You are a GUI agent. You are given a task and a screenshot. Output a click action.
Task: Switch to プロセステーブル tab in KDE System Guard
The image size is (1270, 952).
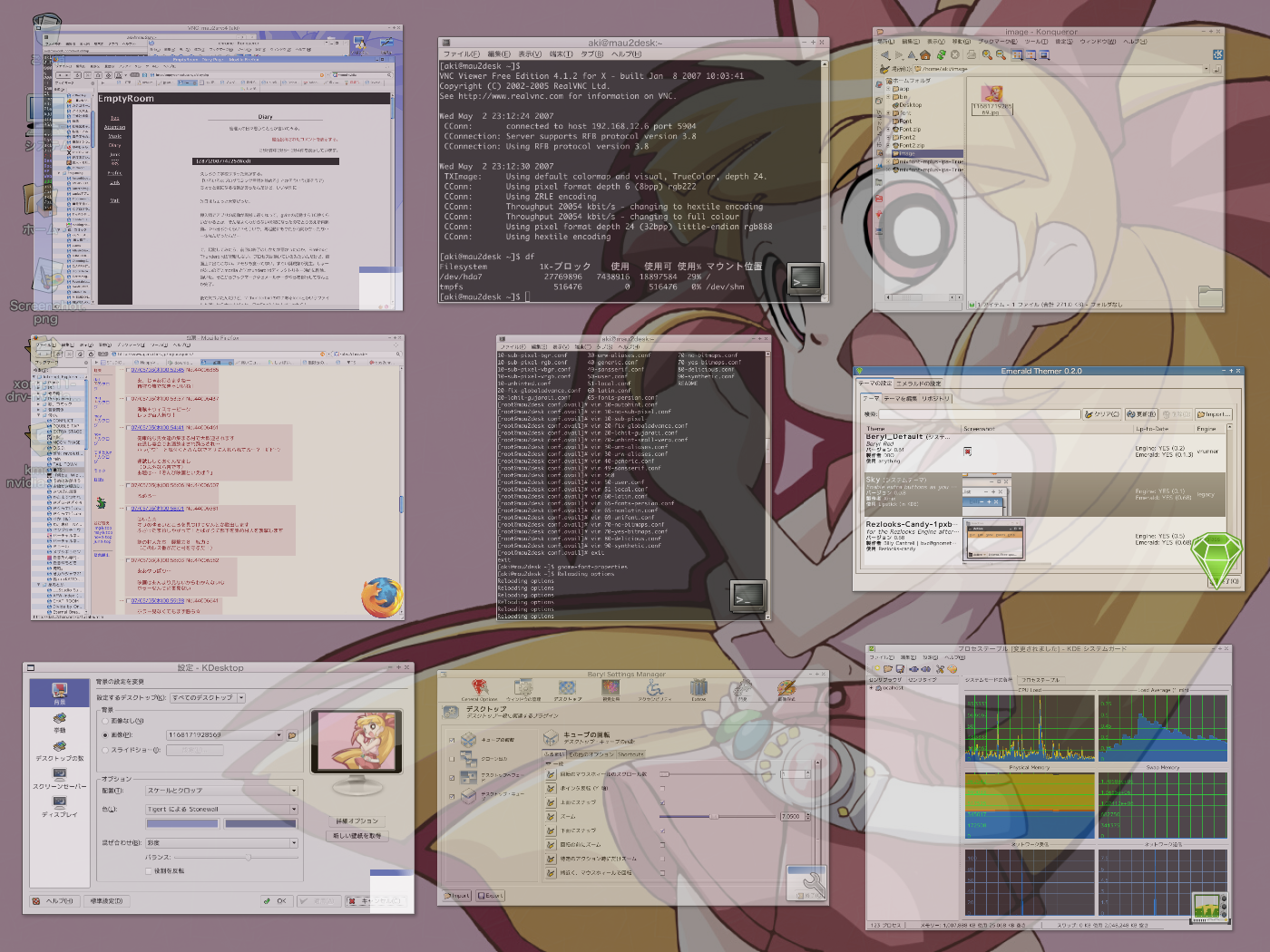click(1040, 679)
